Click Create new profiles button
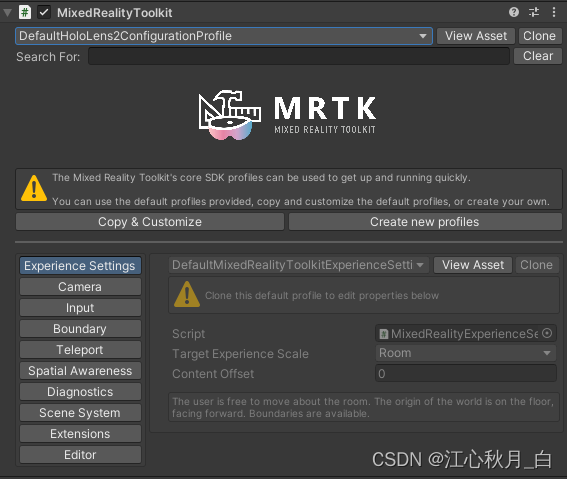 (425, 222)
